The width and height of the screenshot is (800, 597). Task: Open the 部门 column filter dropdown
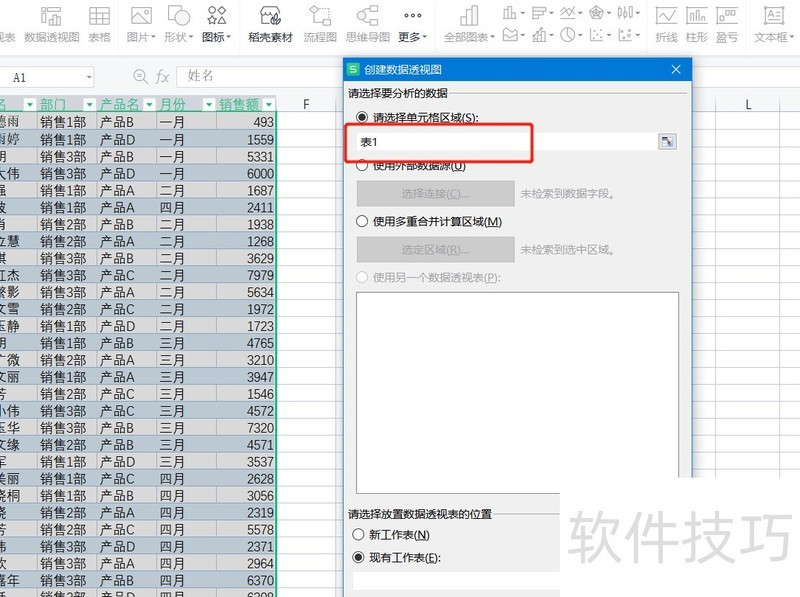pos(89,105)
